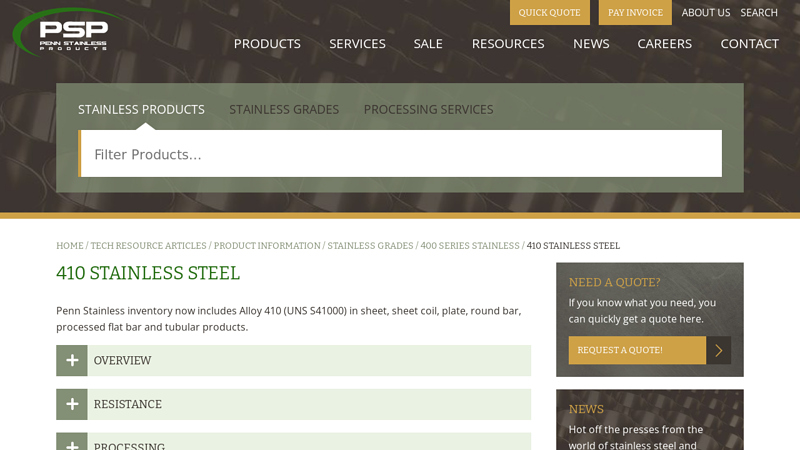Expand the Processing section plus icon

point(72,443)
